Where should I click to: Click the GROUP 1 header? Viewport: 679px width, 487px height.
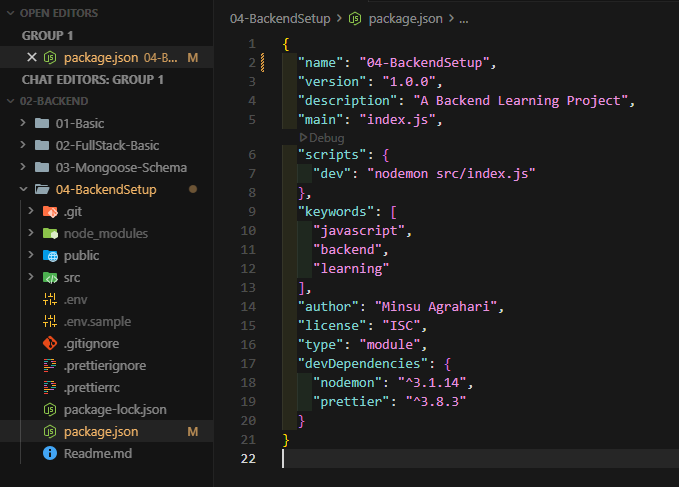click(47, 35)
